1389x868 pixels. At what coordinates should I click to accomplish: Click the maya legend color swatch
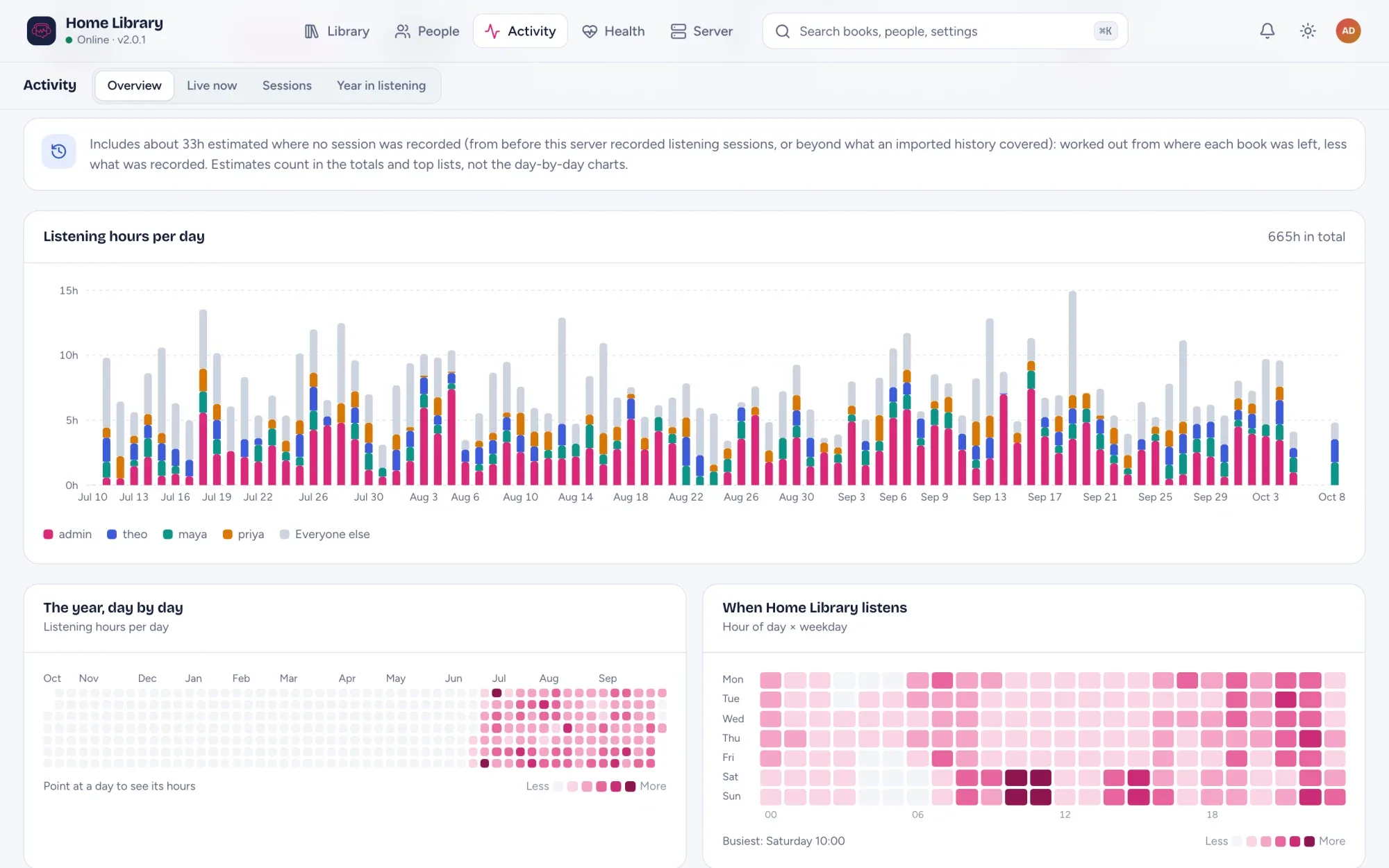pos(167,534)
